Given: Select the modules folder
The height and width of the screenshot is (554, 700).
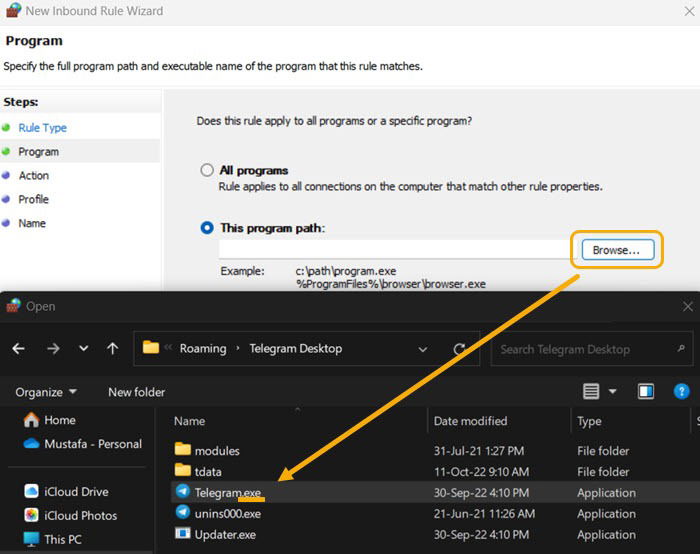Looking at the screenshot, I should pos(207,450).
